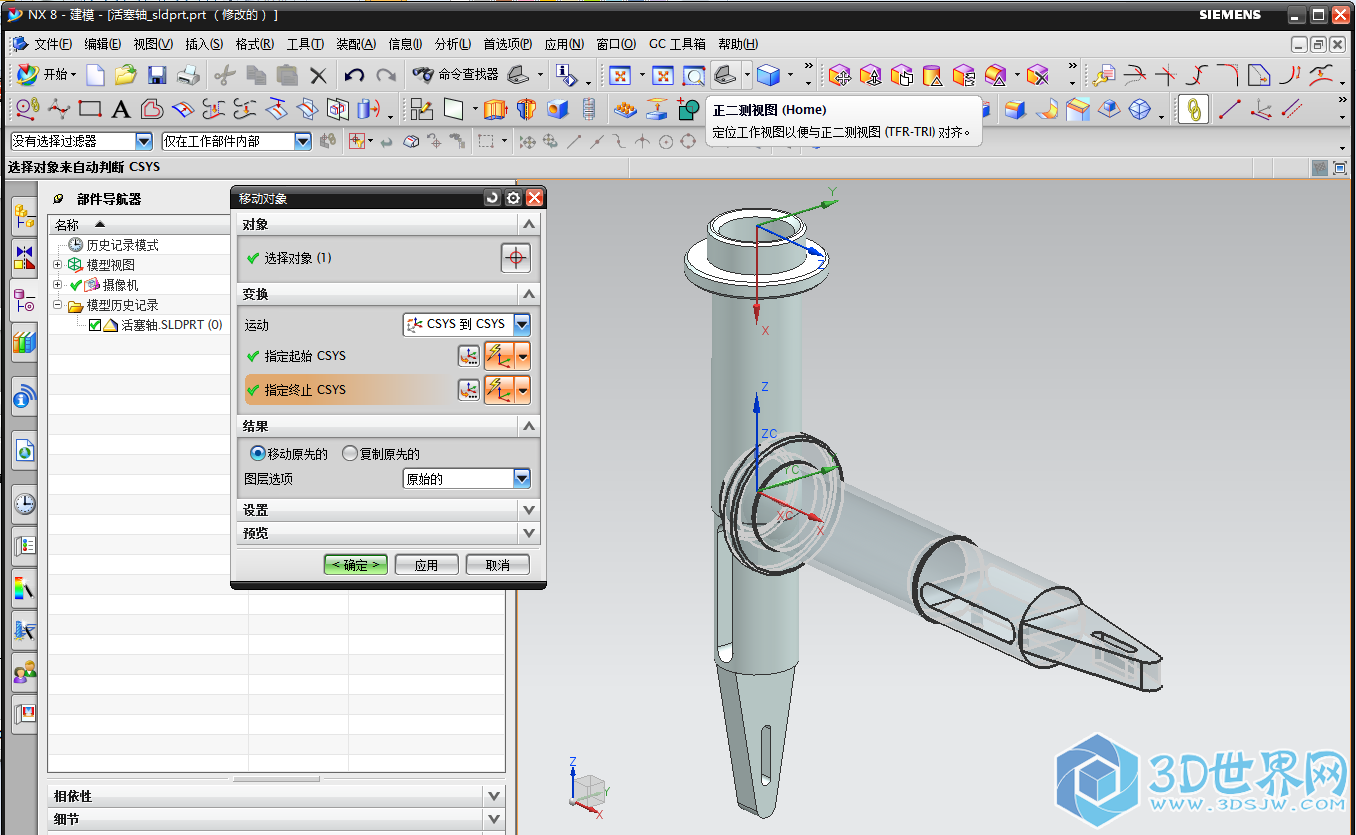Click the Extrude feature icon

point(496,109)
